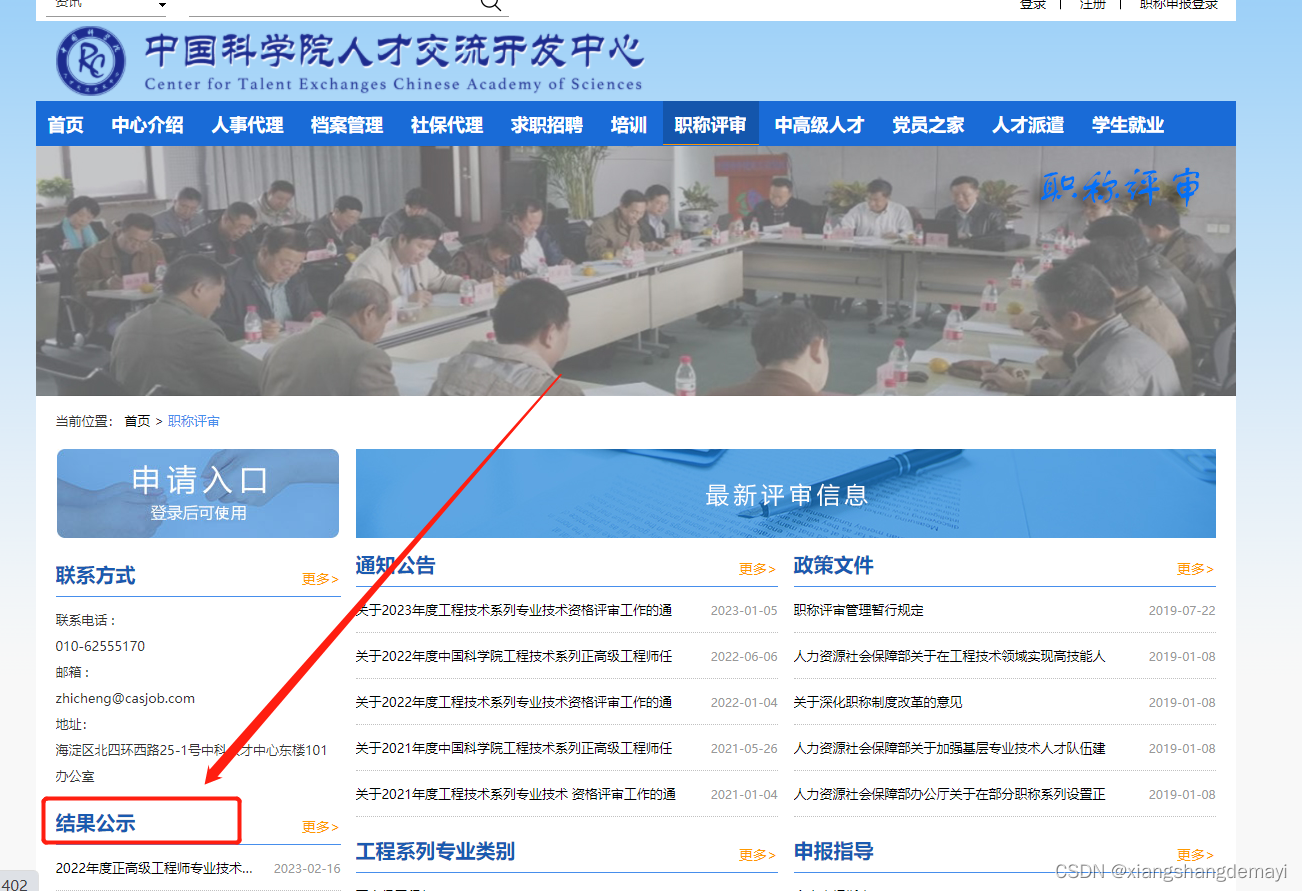The height and width of the screenshot is (891, 1302).
Task: Click the 最新评审信息 banner
Action: [x=786, y=493]
